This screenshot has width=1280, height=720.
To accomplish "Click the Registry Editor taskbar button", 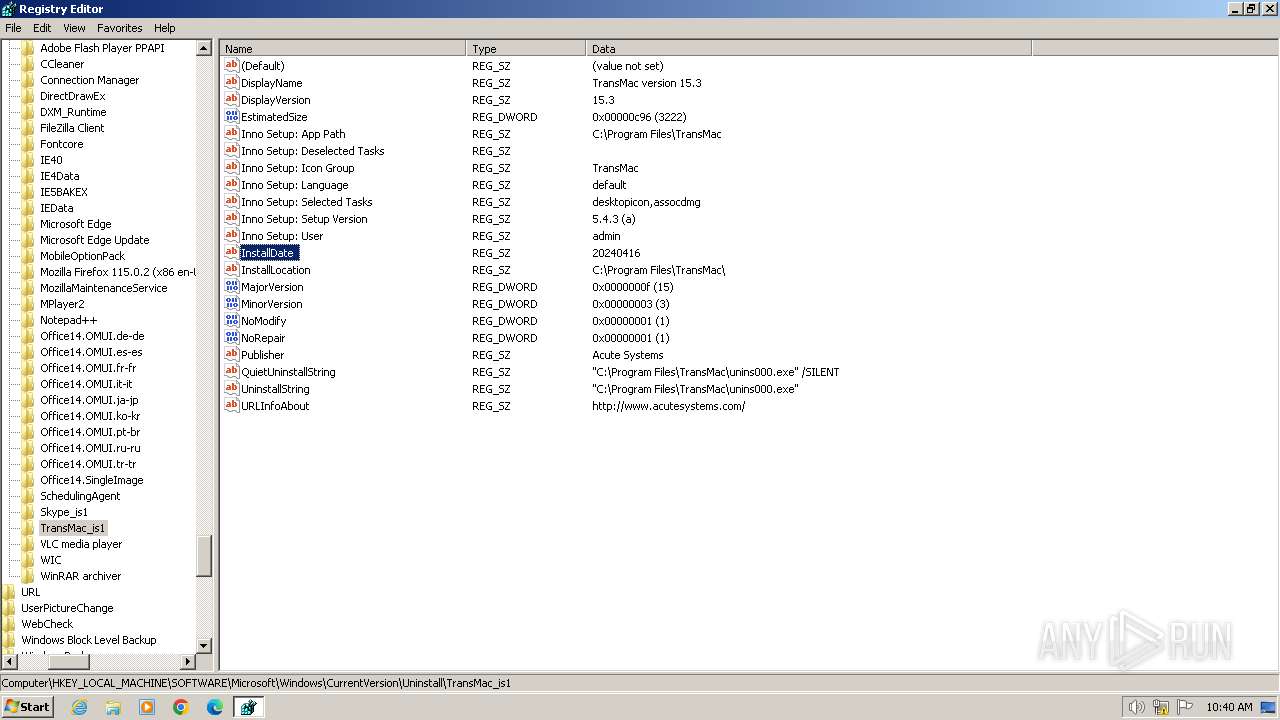I will [x=248, y=707].
